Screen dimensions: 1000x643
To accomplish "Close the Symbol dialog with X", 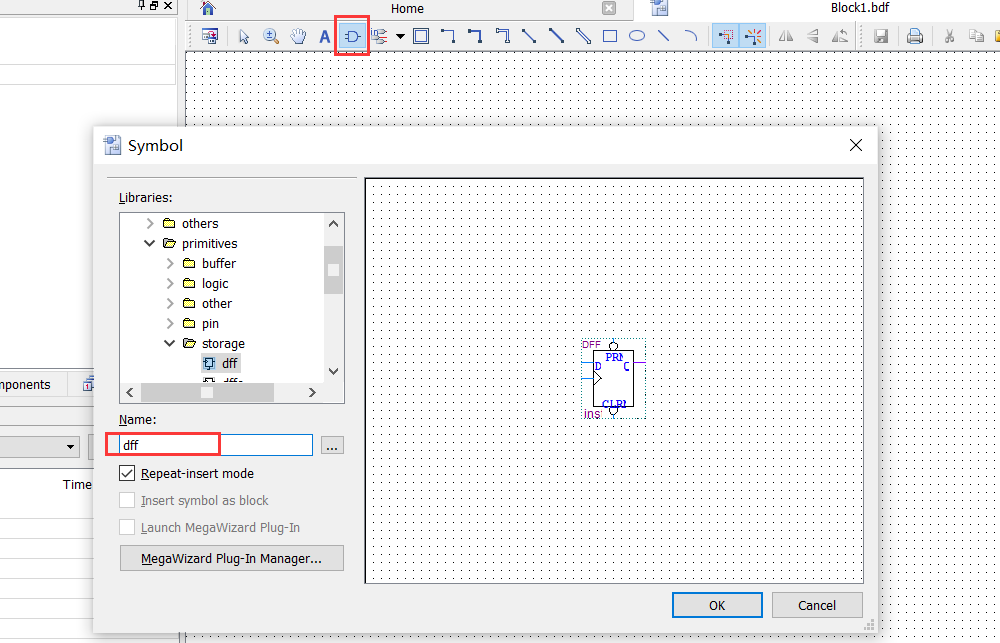I will pyautogui.click(x=856, y=145).
